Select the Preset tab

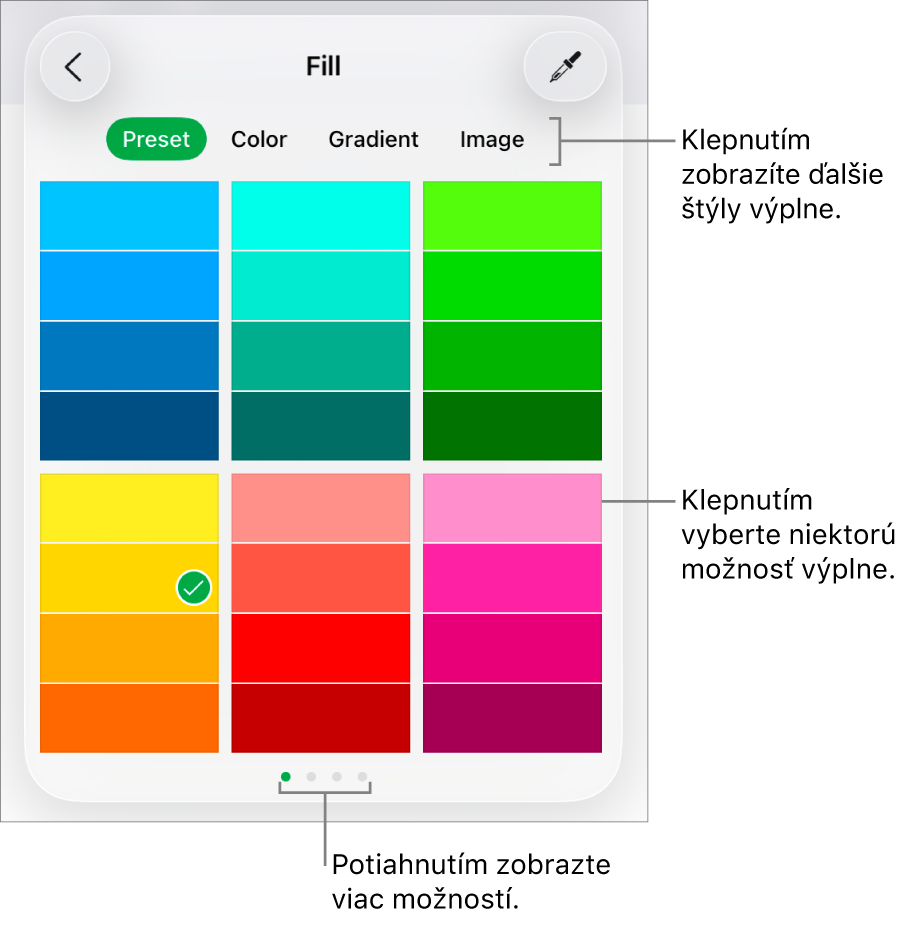pyautogui.click(x=156, y=139)
